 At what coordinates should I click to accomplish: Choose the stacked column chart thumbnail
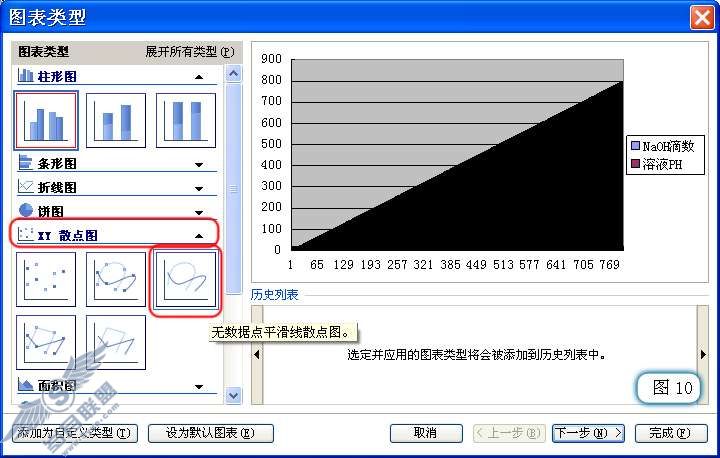tap(116, 120)
